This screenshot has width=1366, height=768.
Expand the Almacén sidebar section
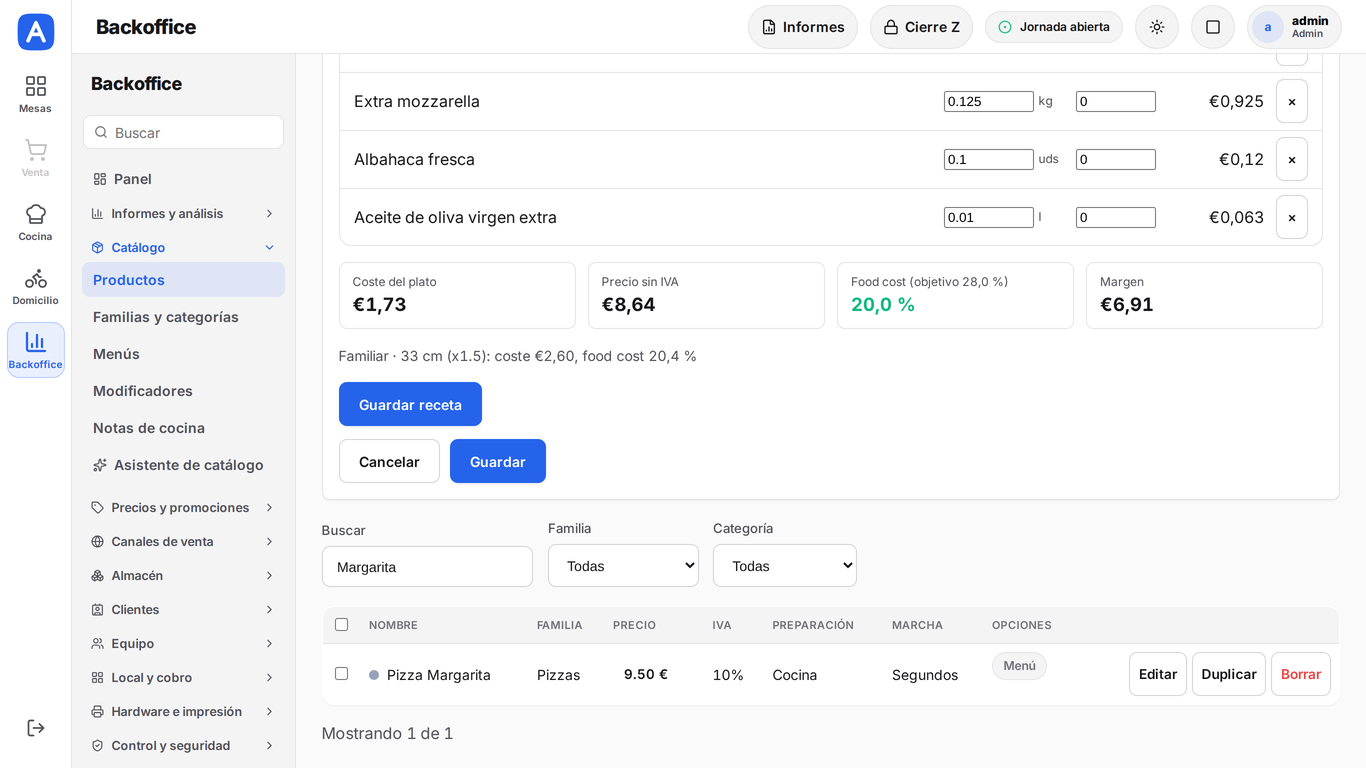[183, 575]
